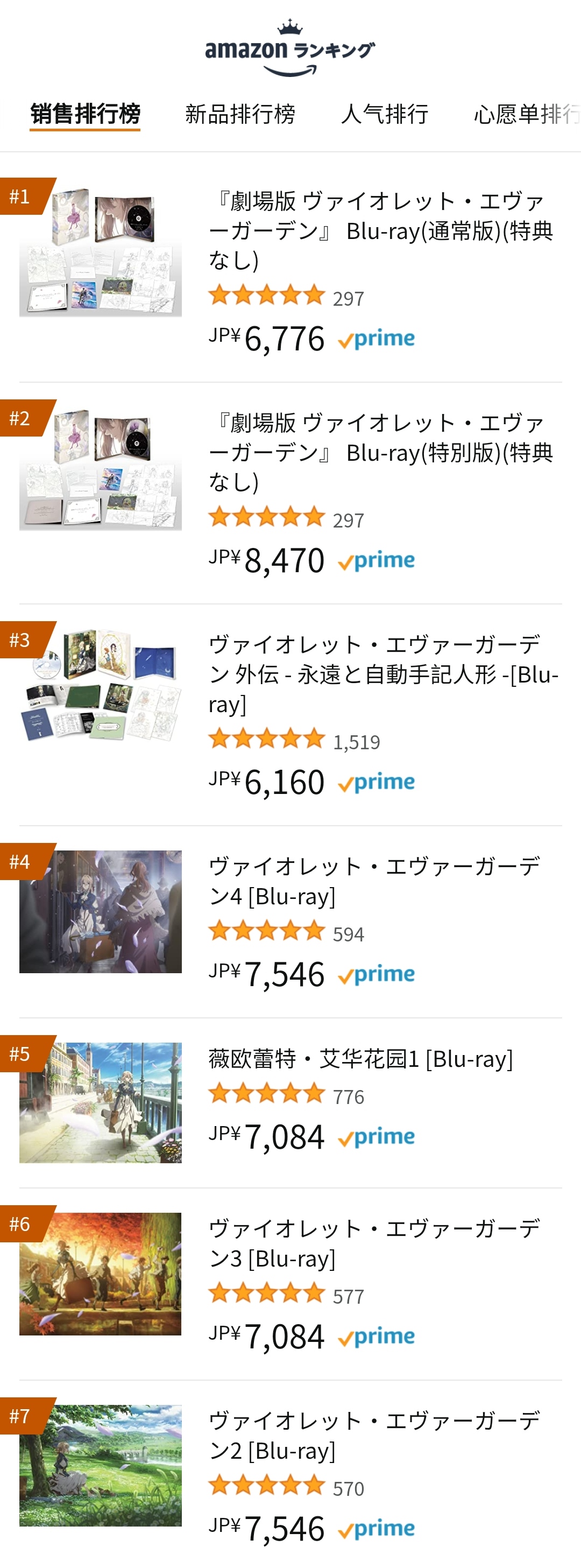Click the star rating with 594 reviews

(x=287, y=932)
